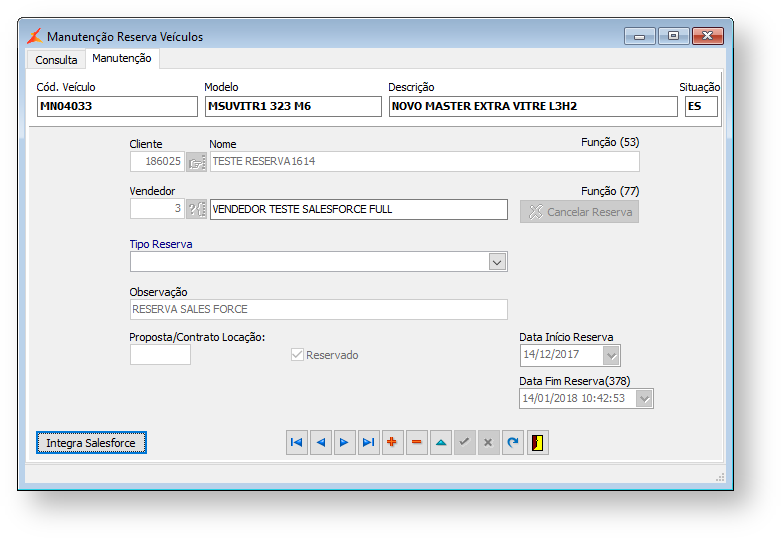Viewport: 782px width, 539px height.
Task: Open Cliente lookup hand icon
Action: click(196, 162)
